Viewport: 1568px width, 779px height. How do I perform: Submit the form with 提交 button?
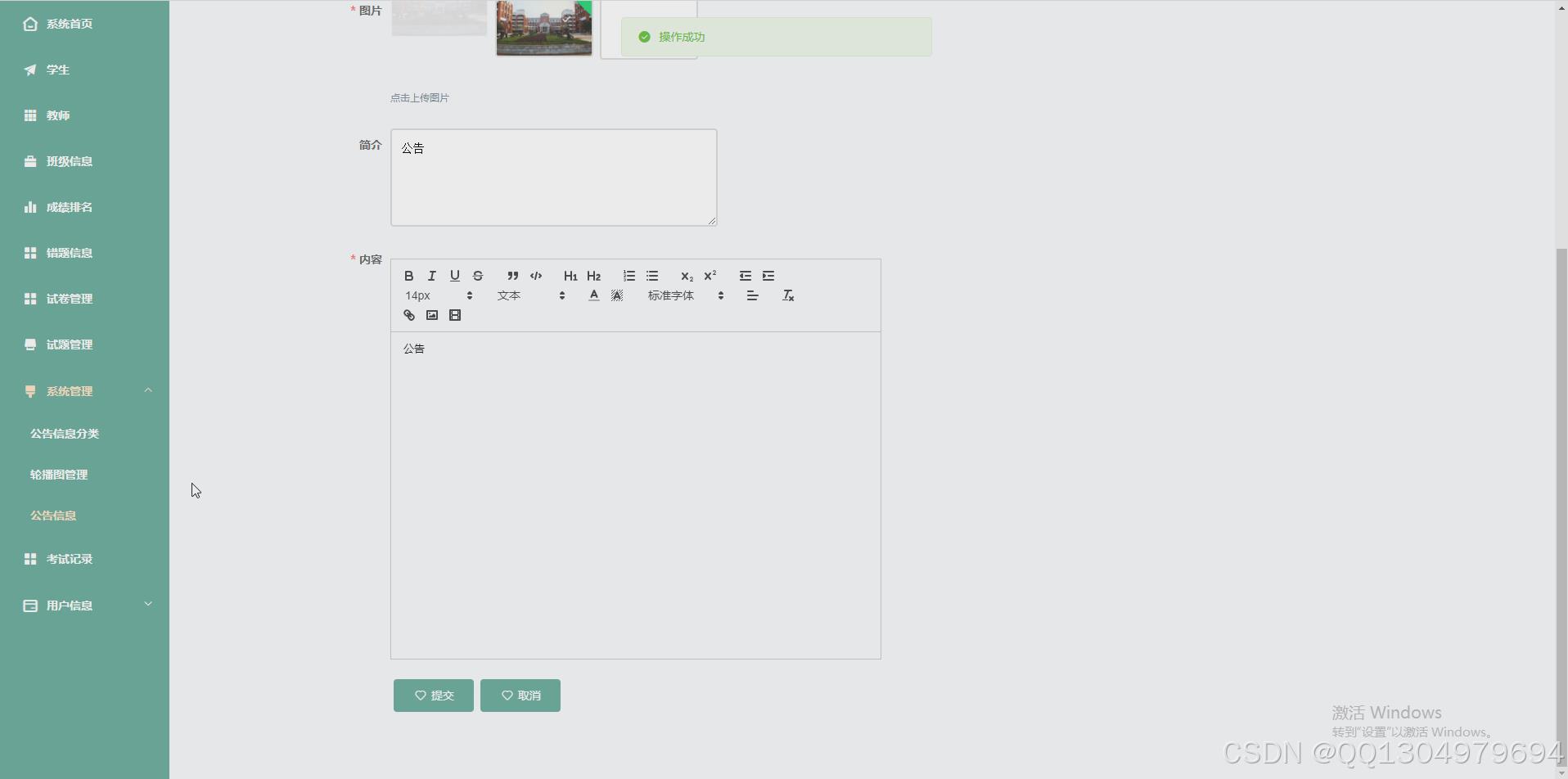point(434,696)
